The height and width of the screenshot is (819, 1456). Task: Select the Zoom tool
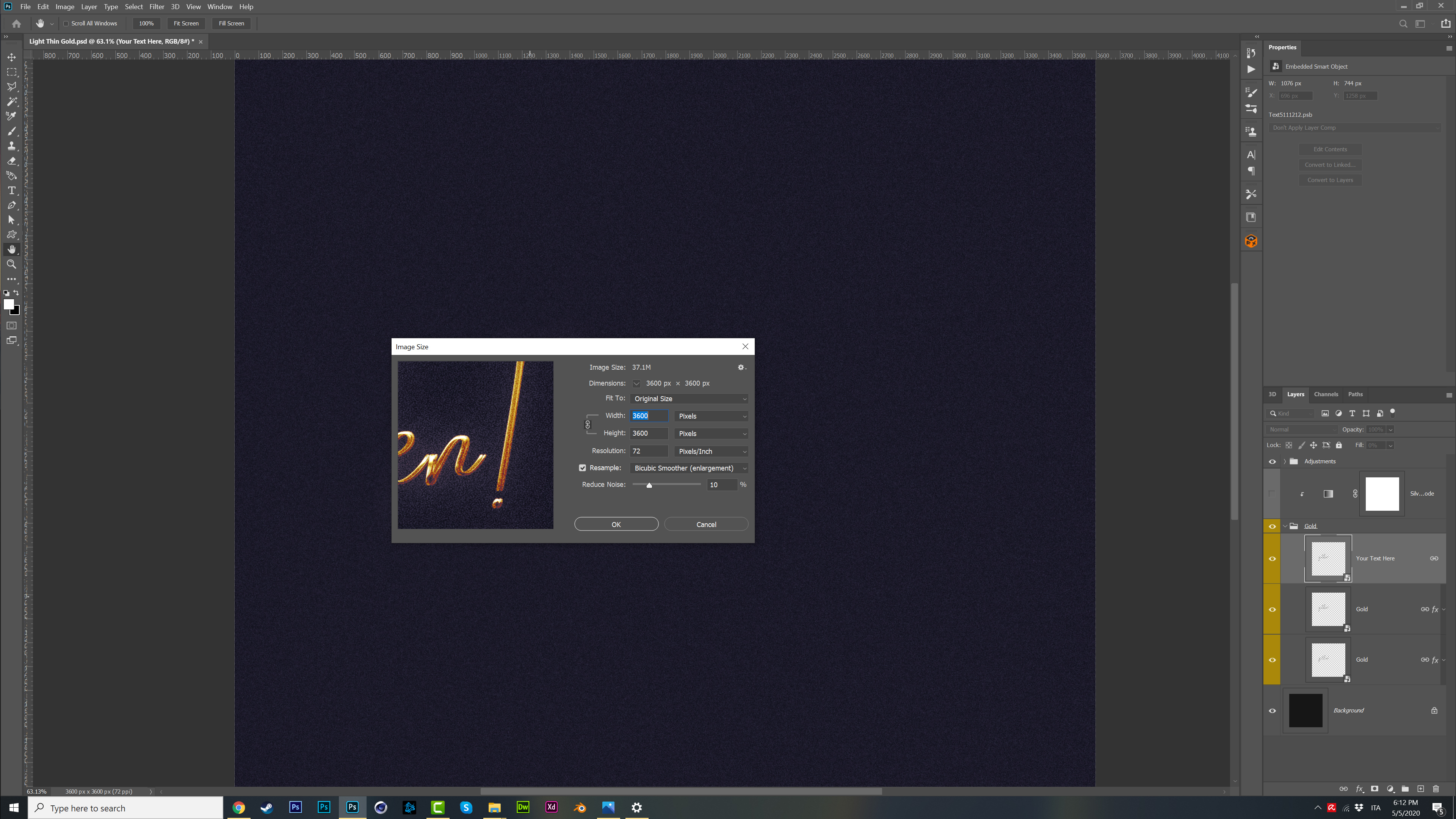[x=11, y=264]
